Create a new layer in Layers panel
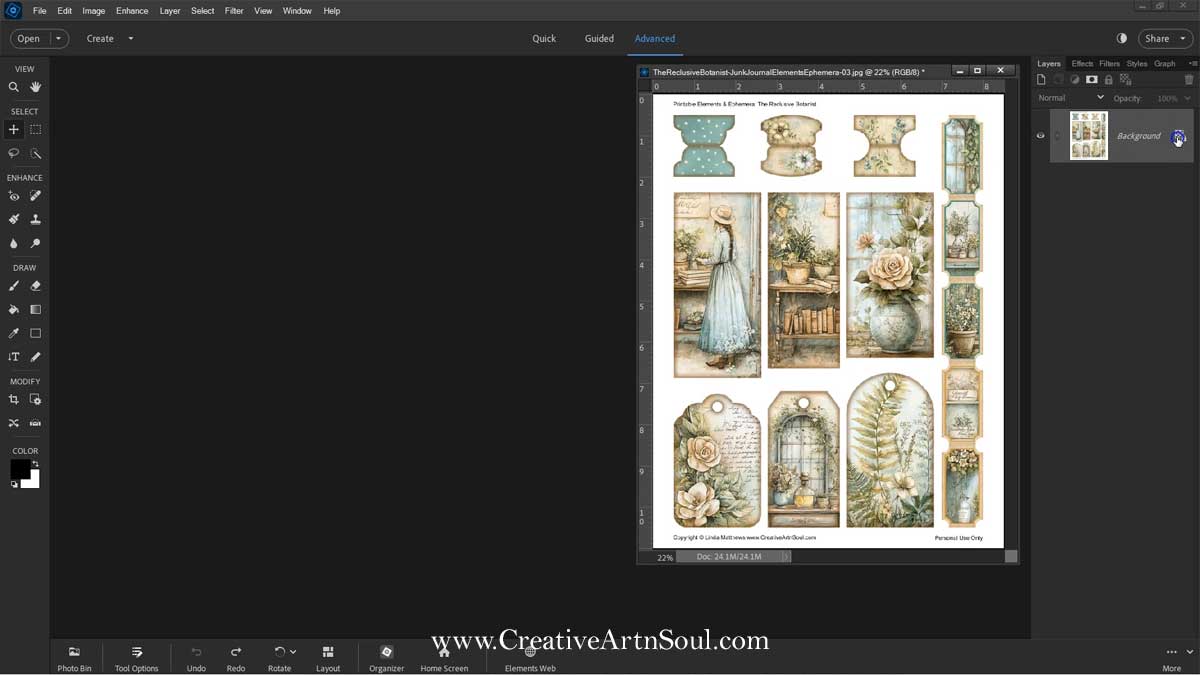Screen dimensions: 1200x675 [1041, 80]
